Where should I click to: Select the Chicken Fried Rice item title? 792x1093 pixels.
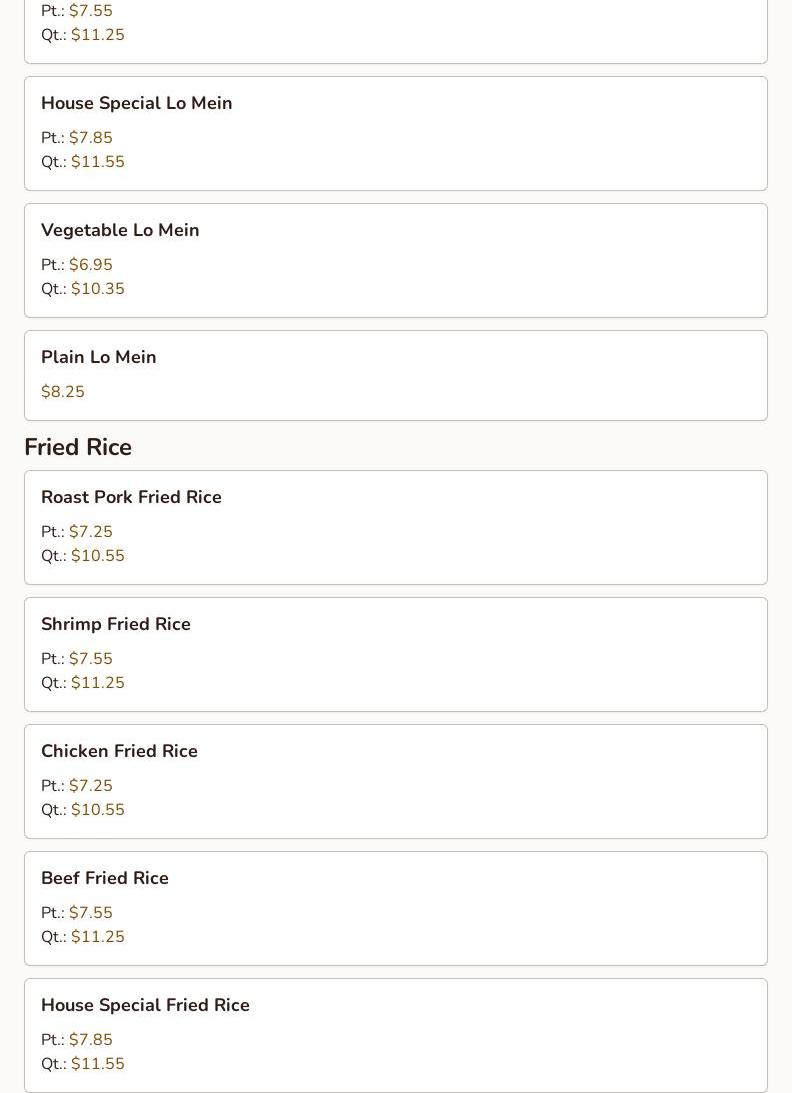[119, 751]
